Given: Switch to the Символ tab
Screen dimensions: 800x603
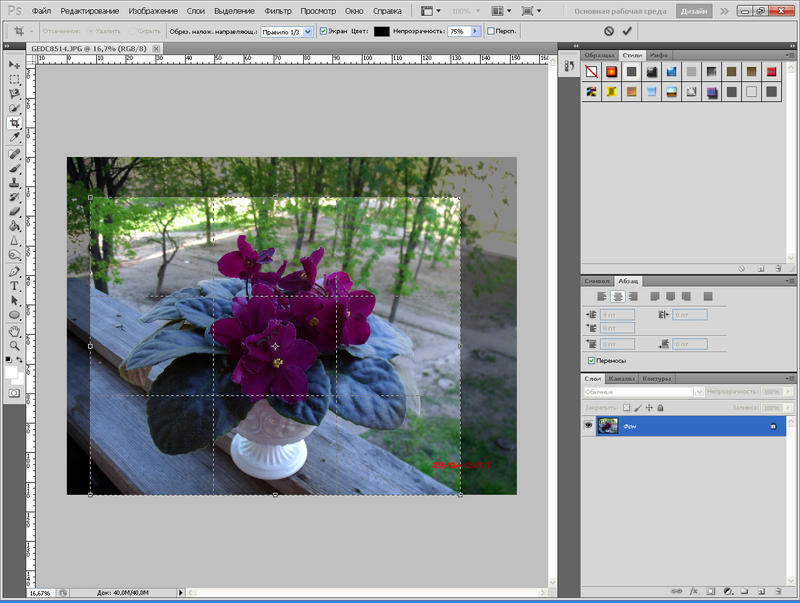Looking at the screenshot, I should tap(597, 281).
